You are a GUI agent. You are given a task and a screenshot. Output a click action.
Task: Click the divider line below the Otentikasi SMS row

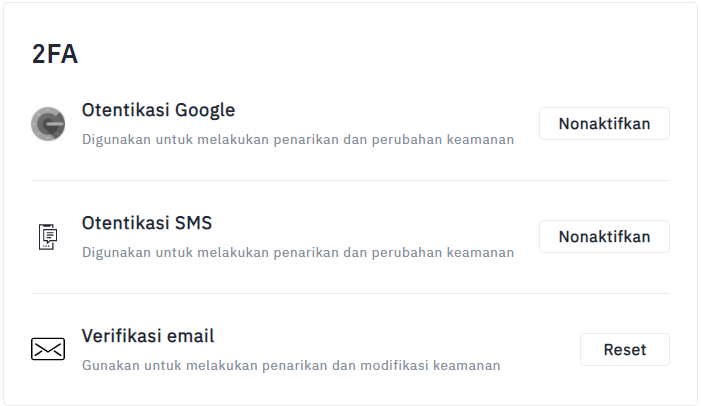coord(350,294)
